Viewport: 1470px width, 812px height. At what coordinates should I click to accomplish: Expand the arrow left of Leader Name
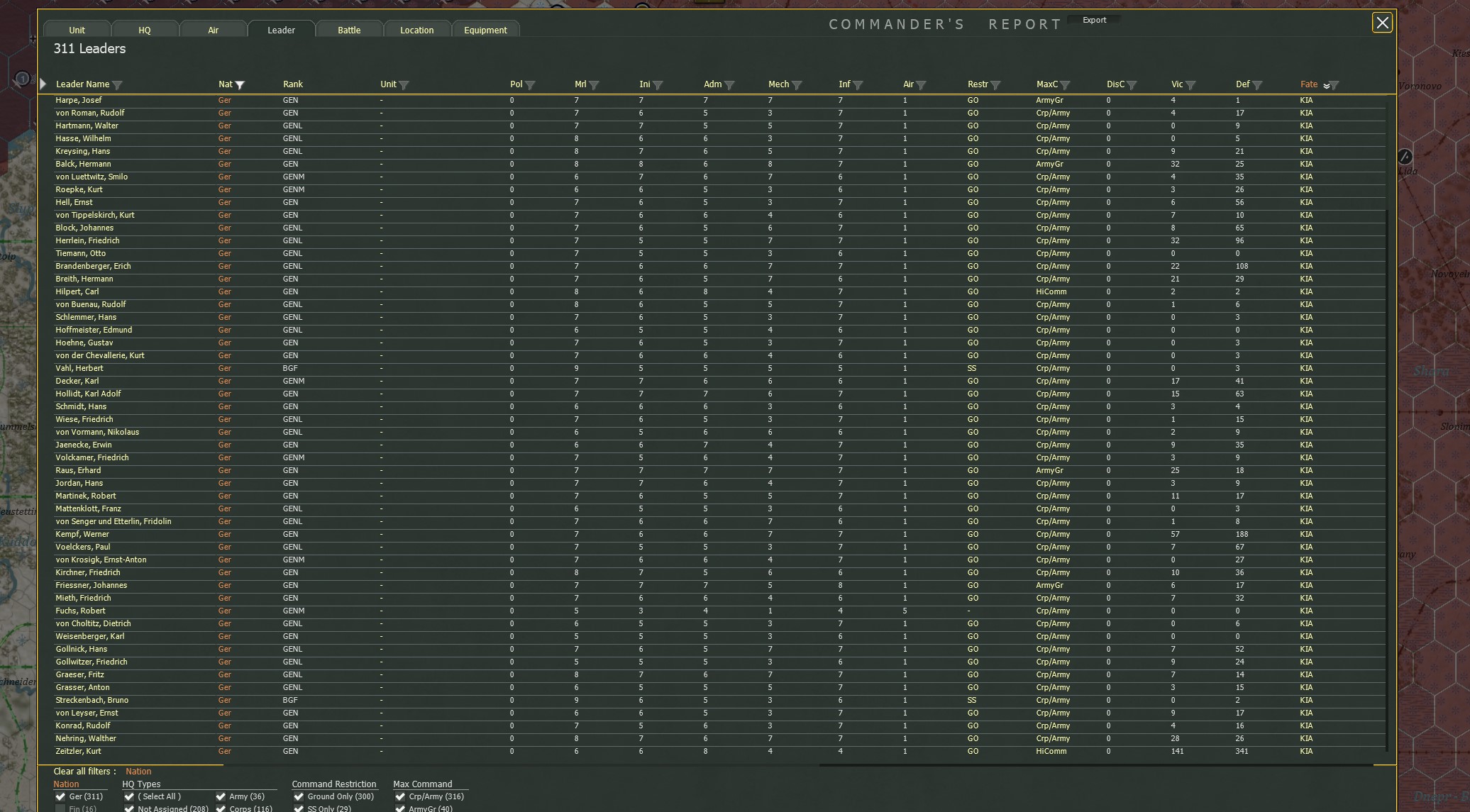click(43, 84)
